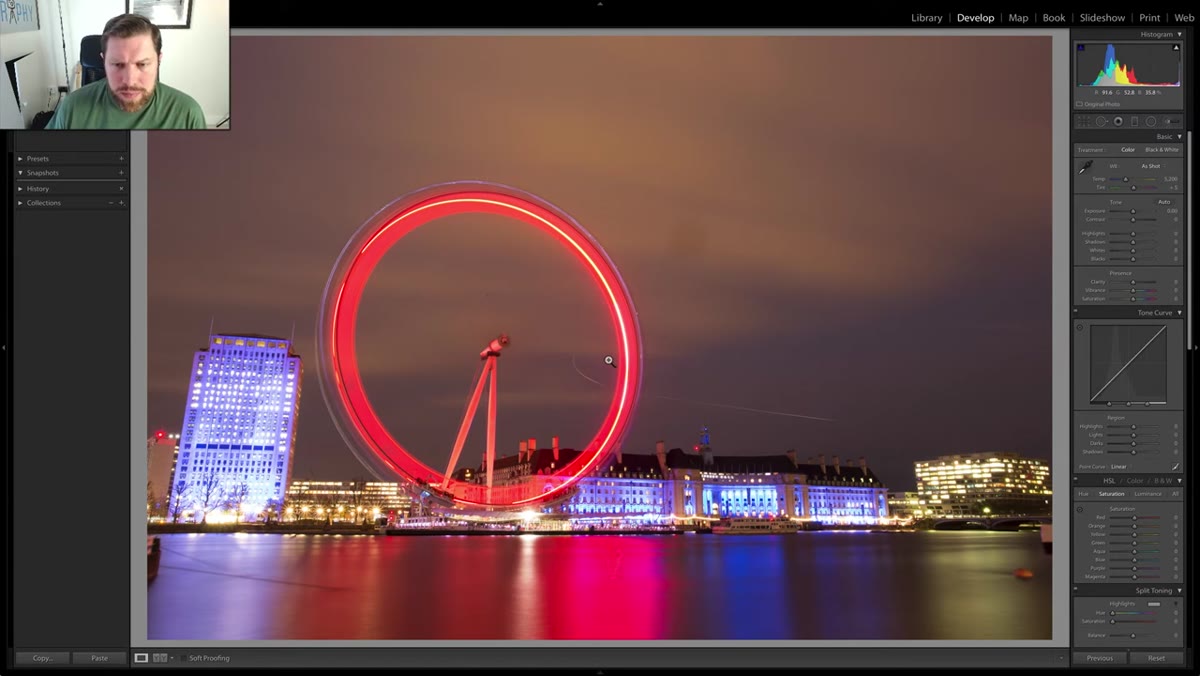Toggle the HSL panel on/off switch
The width and height of the screenshot is (1200, 676).
click(x=1076, y=481)
